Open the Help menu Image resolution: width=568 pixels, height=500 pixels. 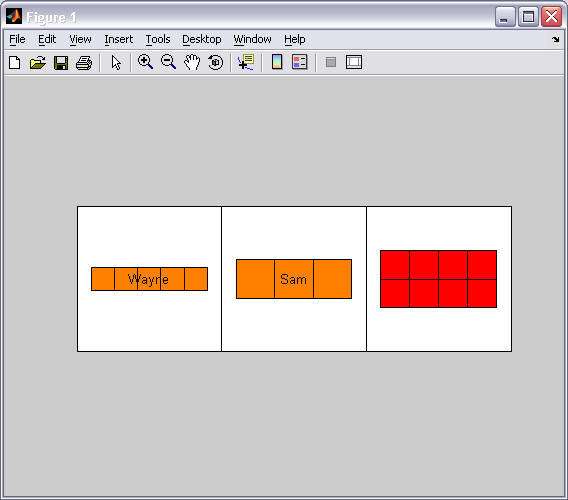[295, 39]
